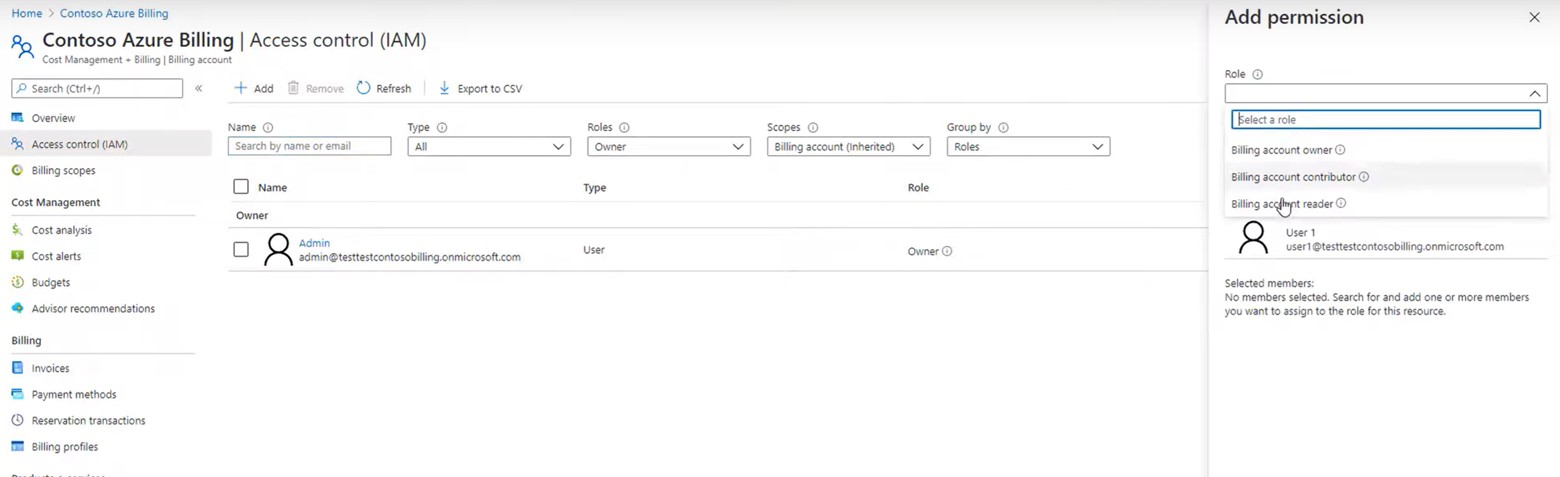Open the Group by dropdown

[1029, 147]
